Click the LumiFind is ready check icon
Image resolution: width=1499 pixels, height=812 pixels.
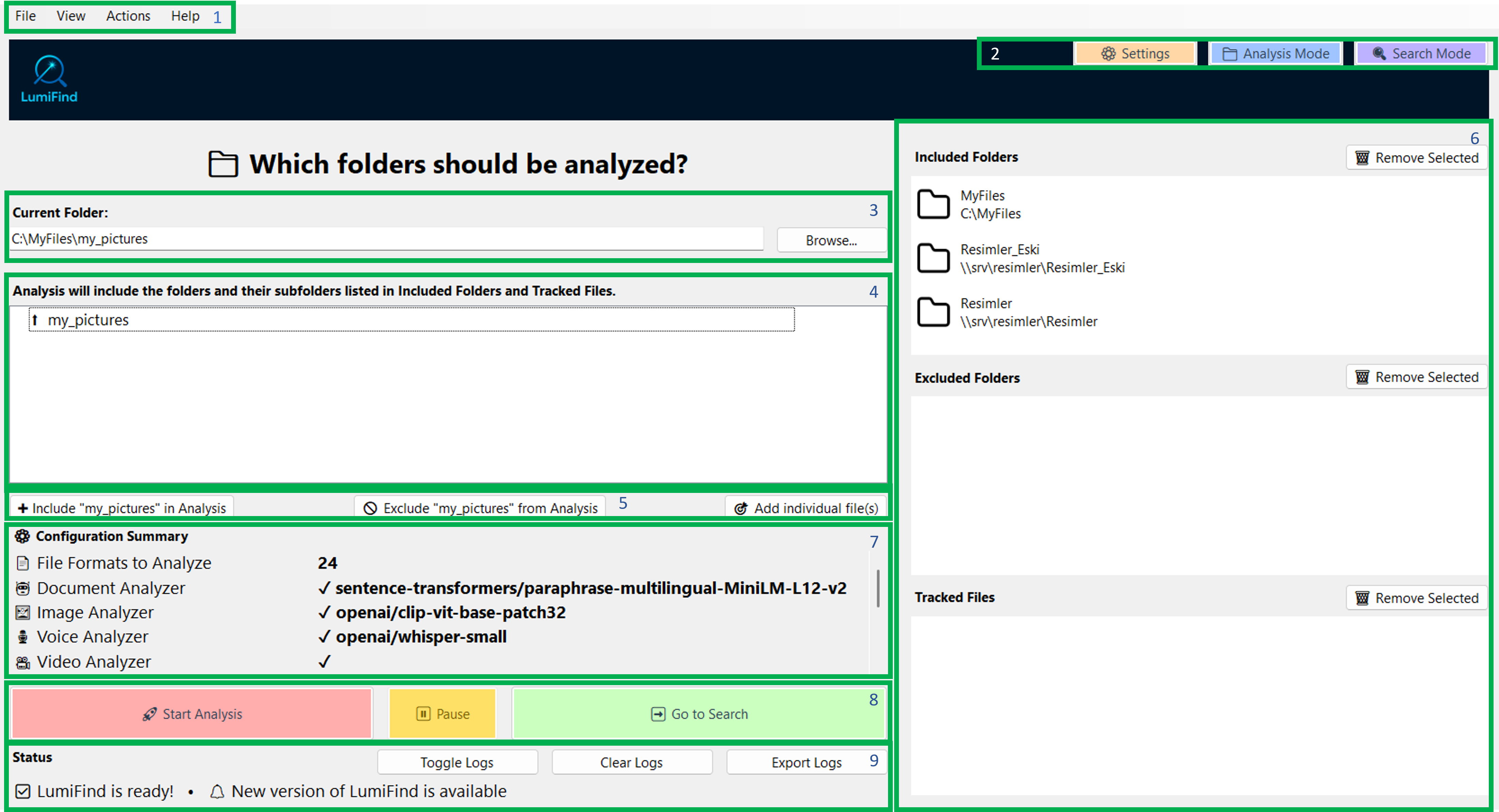[x=23, y=791]
